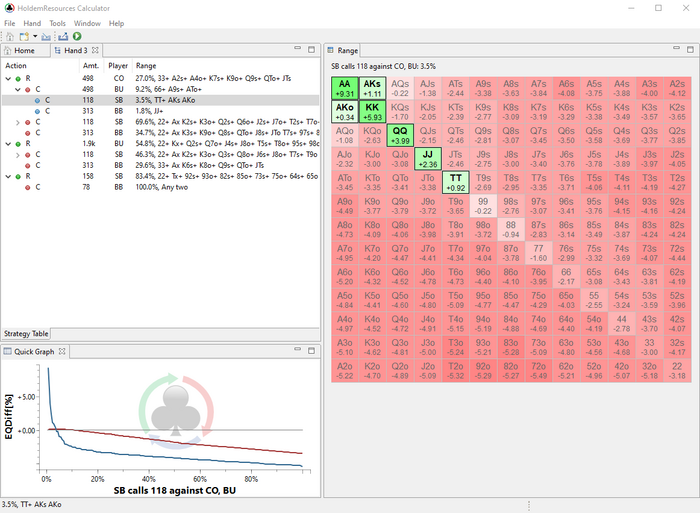
Task: Toggle the KK hand cell
Action: click(372, 112)
